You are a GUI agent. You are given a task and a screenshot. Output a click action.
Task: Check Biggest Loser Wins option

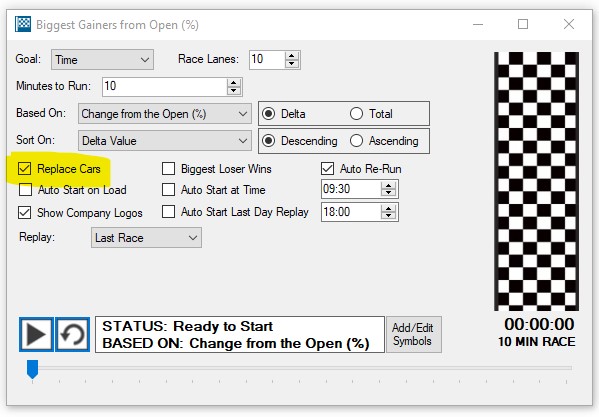pyautogui.click(x=168, y=168)
